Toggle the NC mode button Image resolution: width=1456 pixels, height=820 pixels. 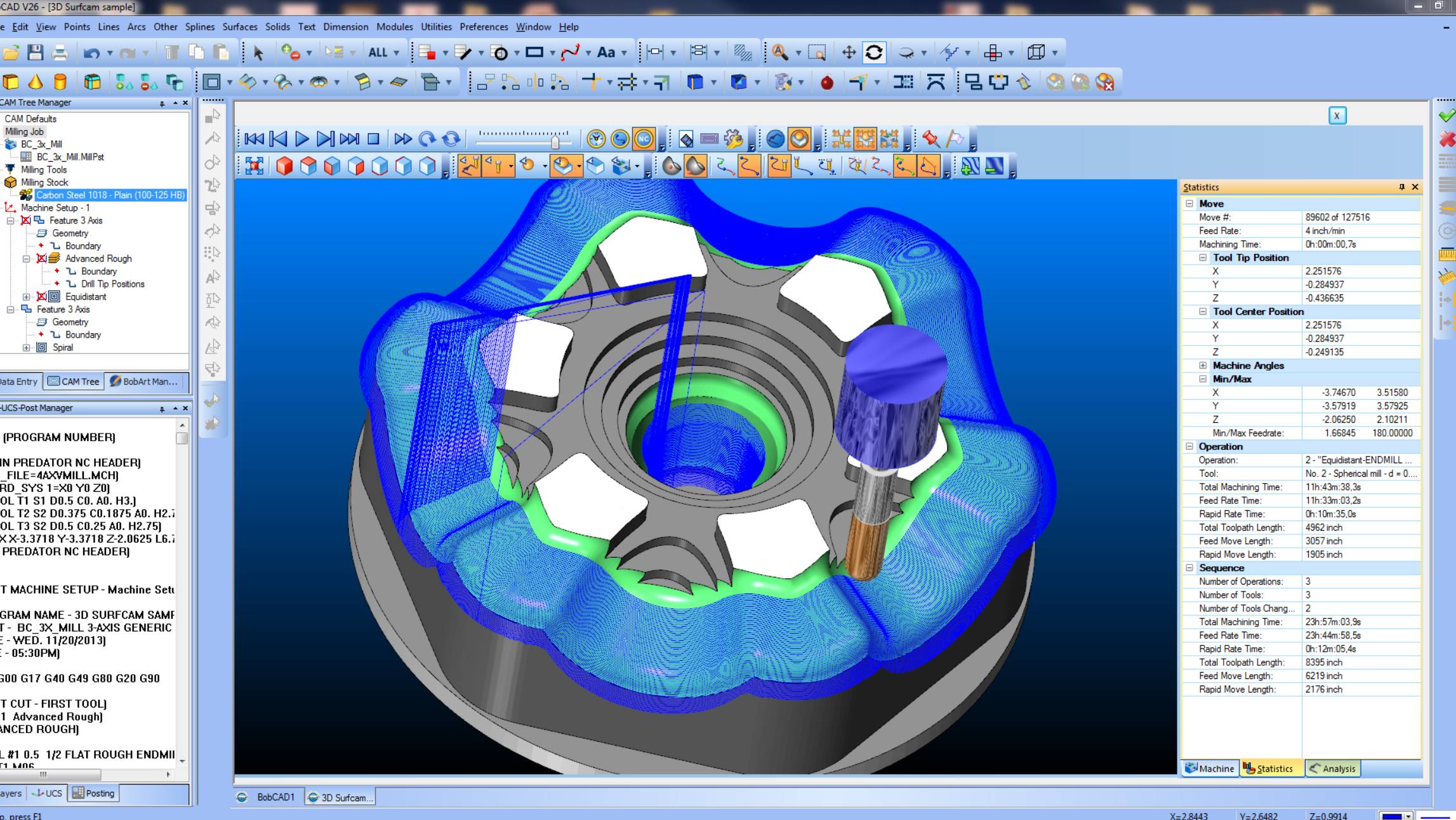click(x=644, y=139)
